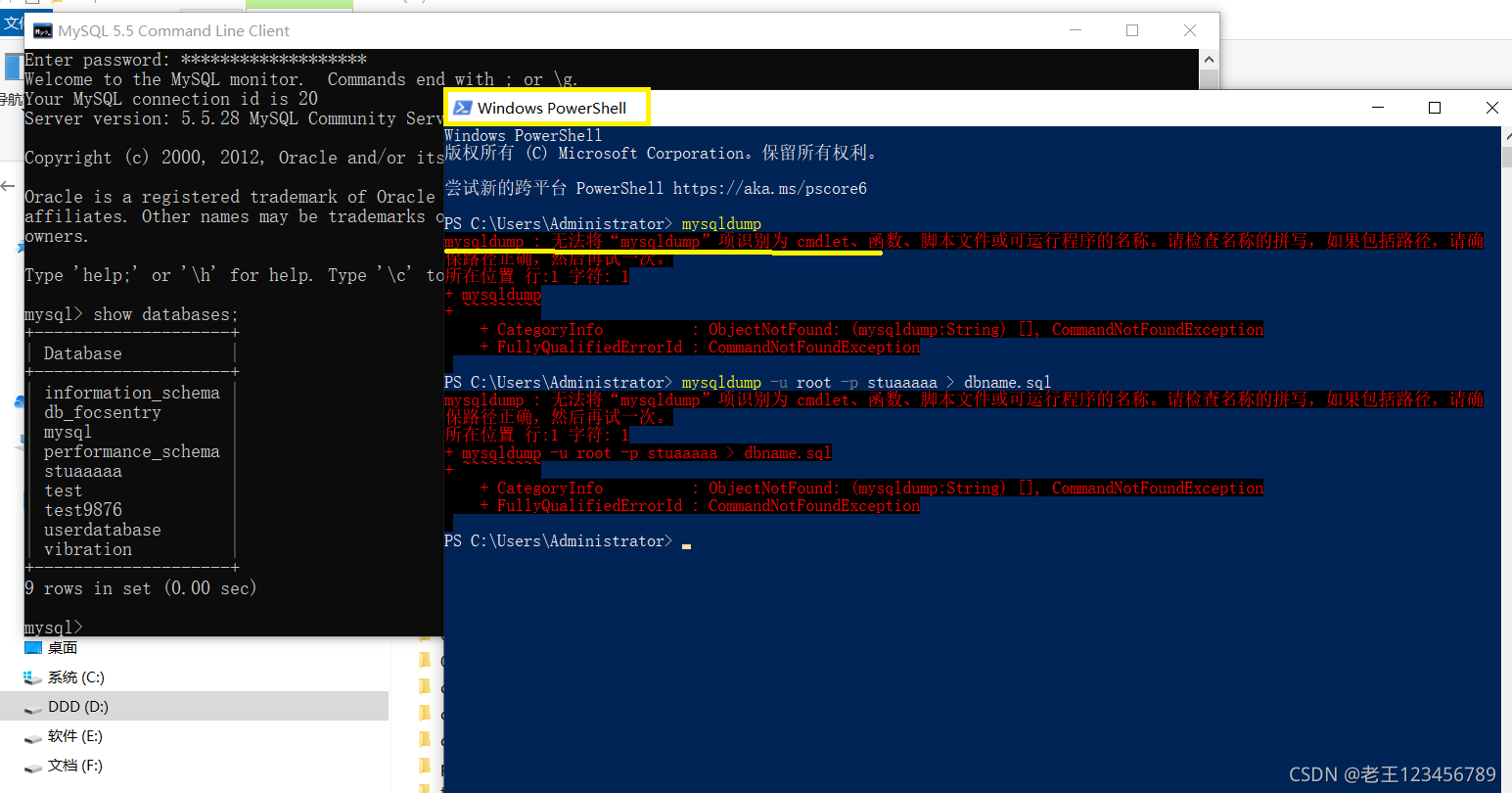The width and height of the screenshot is (1512, 793).
Task: Click '9 rows in set (0.00 sec)' text
Action: pos(141,588)
